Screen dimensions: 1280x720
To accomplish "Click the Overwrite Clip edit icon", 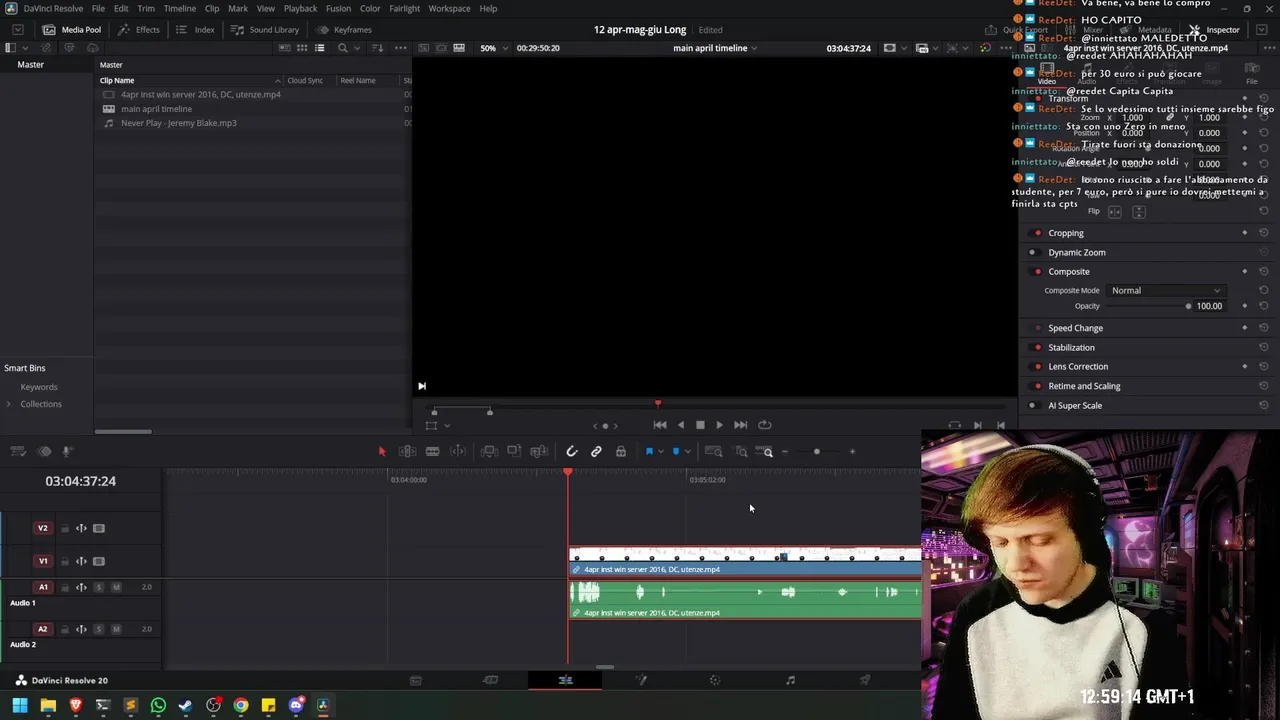I will [514, 452].
